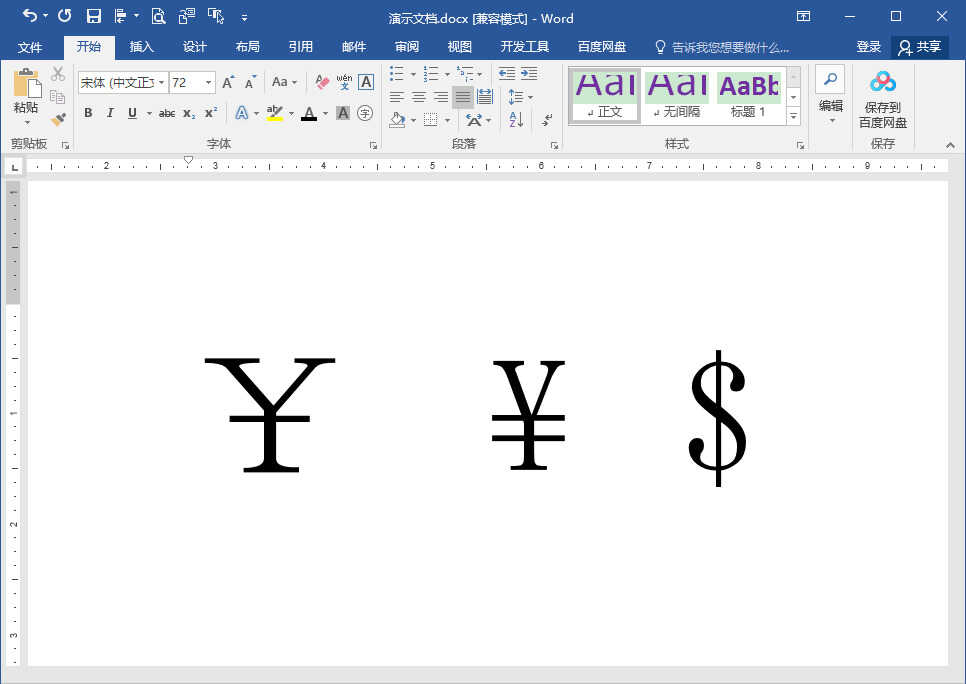Open the Font dialog launcher
The image size is (966, 684).
point(373,145)
